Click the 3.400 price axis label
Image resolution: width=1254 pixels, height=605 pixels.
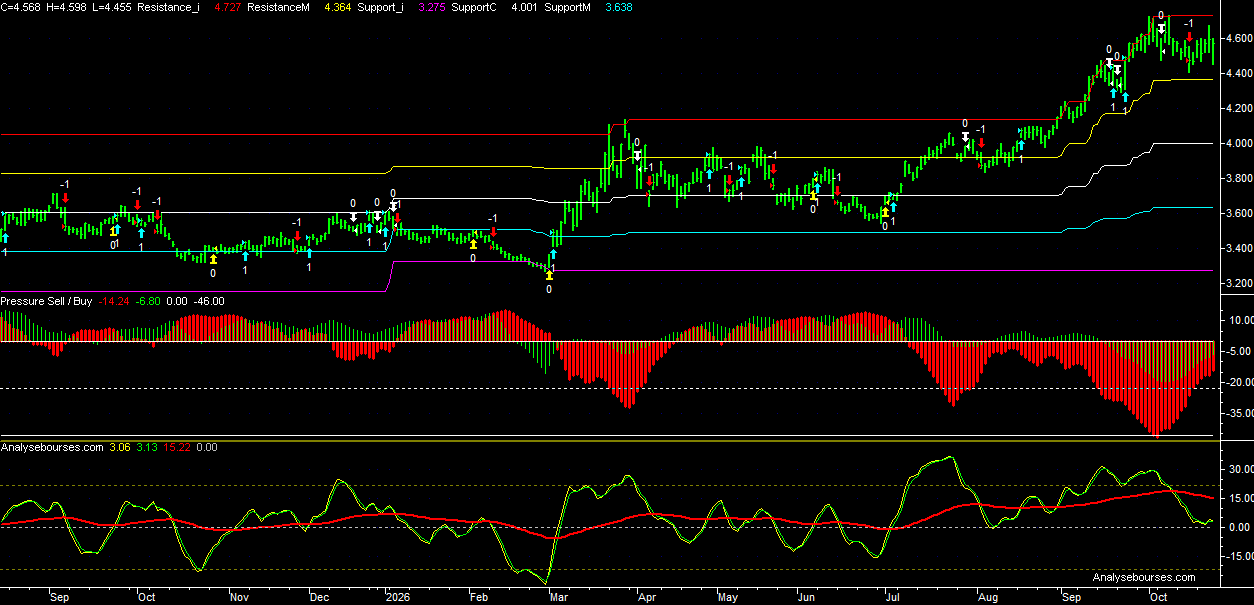pyautogui.click(x=1238, y=248)
